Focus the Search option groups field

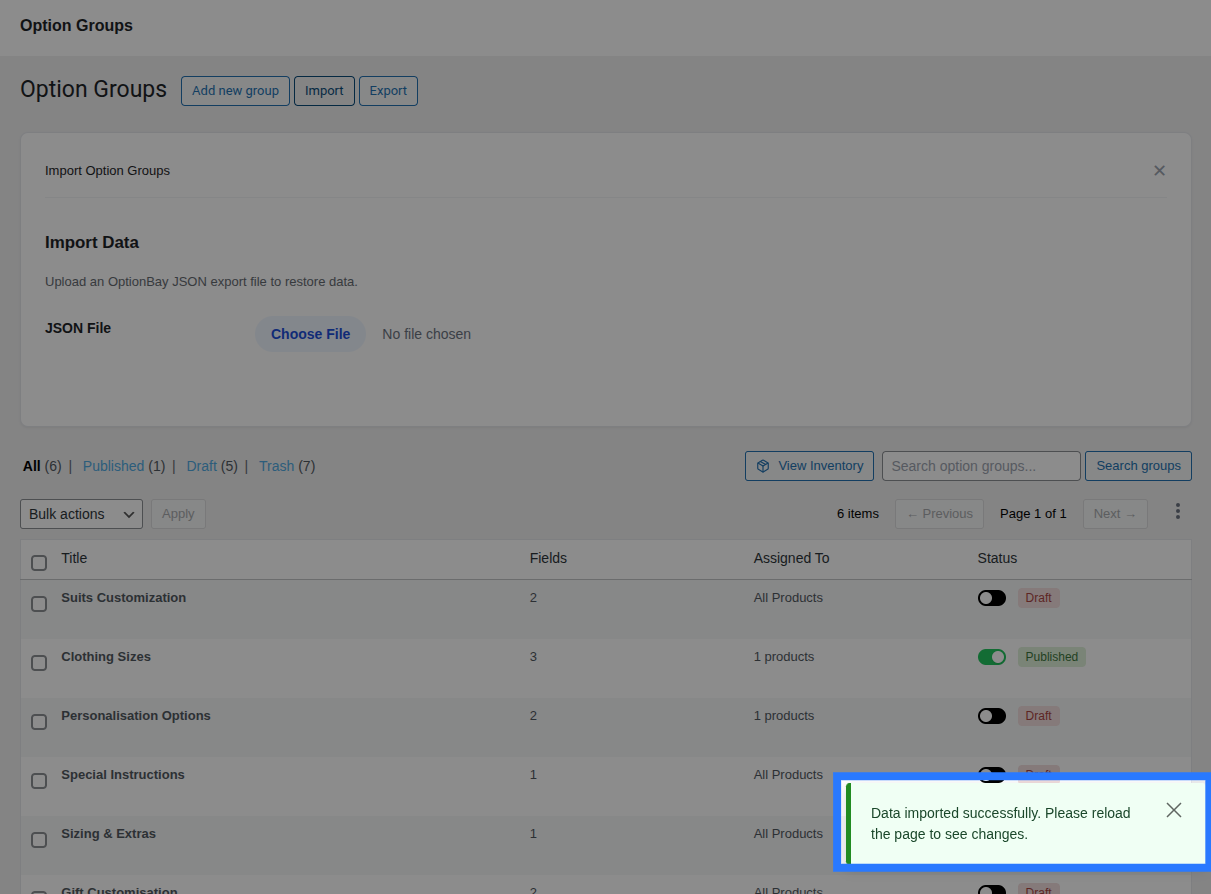(981, 466)
